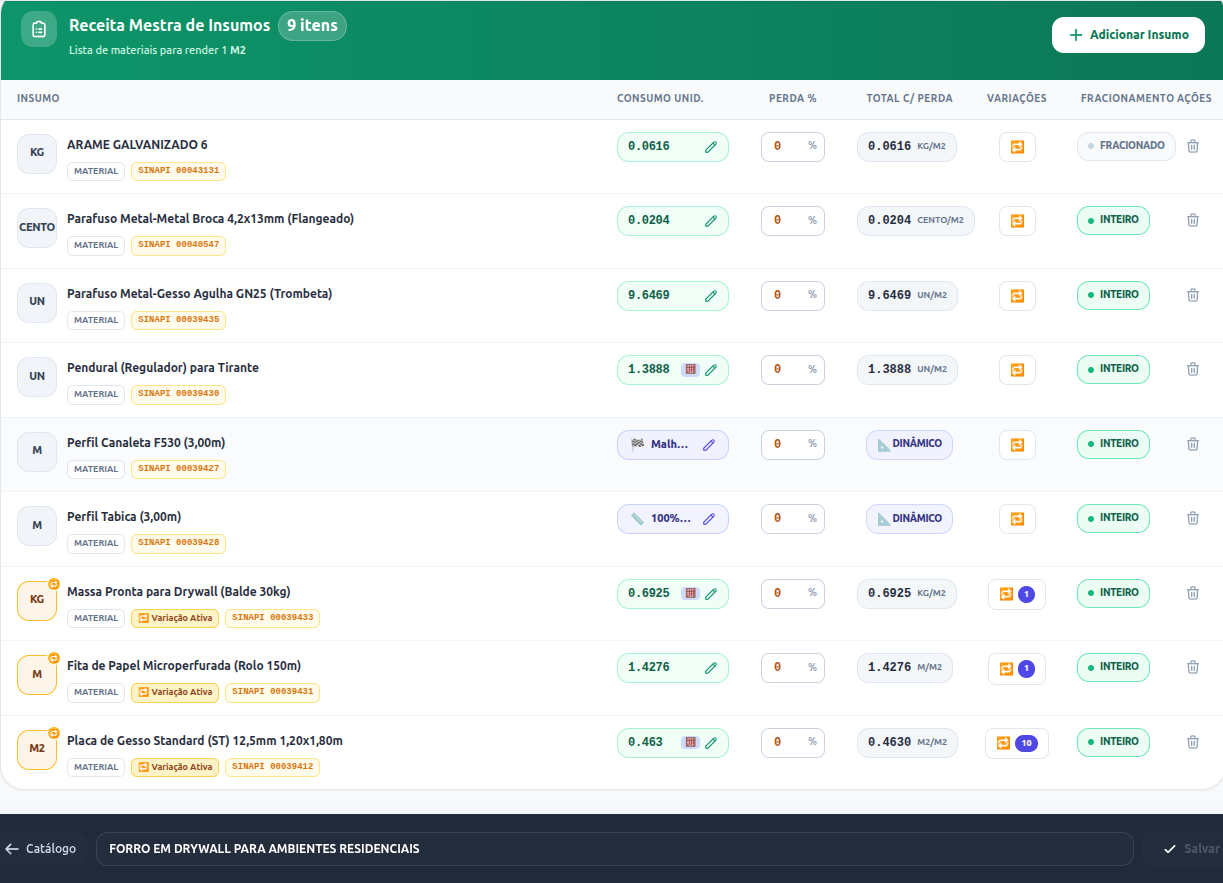The image size is (1223, 883).
Task: Open variations for Perfil Tabica
Action: [1017, 519]
